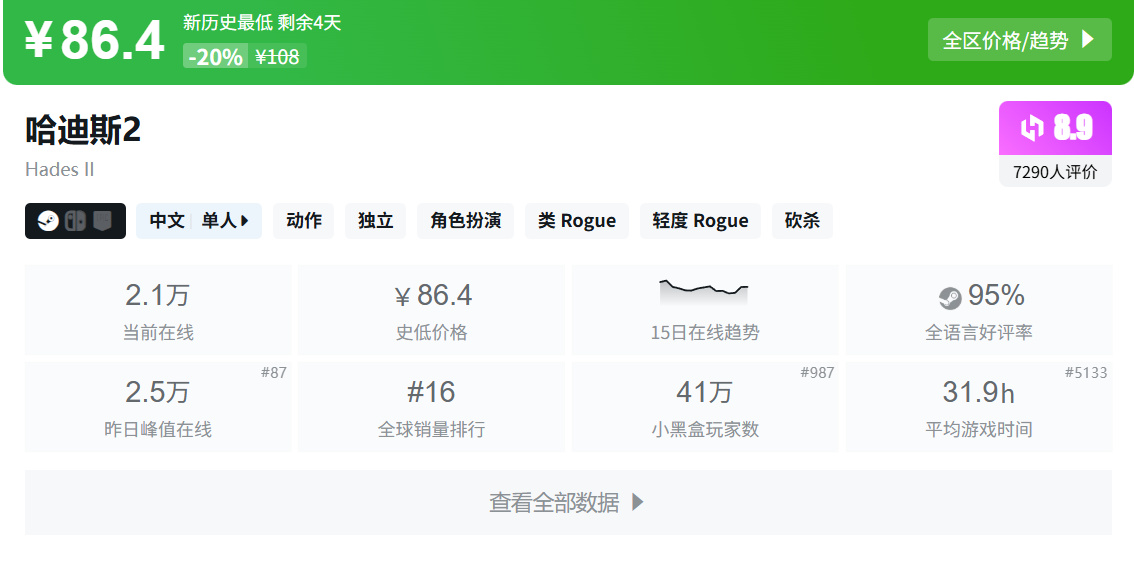Click the 独立 genre tag
The height and width of the screenshot is (567, 1134).
click(375, 221)
